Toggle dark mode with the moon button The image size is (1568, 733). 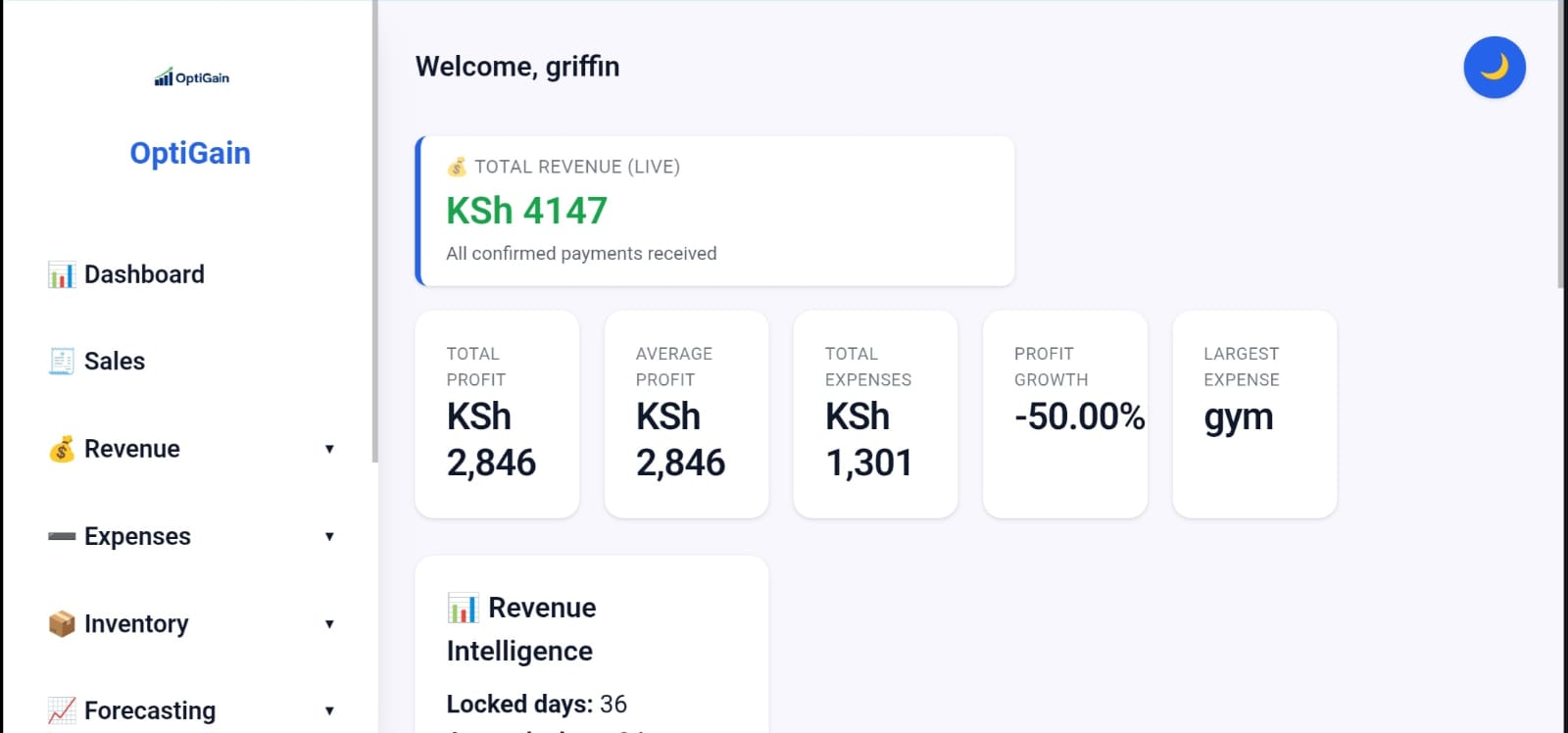(1494, 68)
